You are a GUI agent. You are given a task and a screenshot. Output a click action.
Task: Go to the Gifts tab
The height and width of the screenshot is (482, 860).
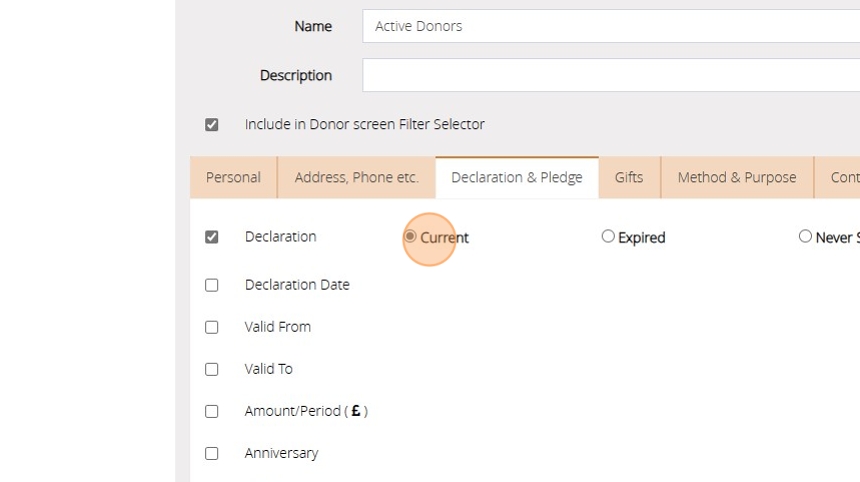click(629, 178)
